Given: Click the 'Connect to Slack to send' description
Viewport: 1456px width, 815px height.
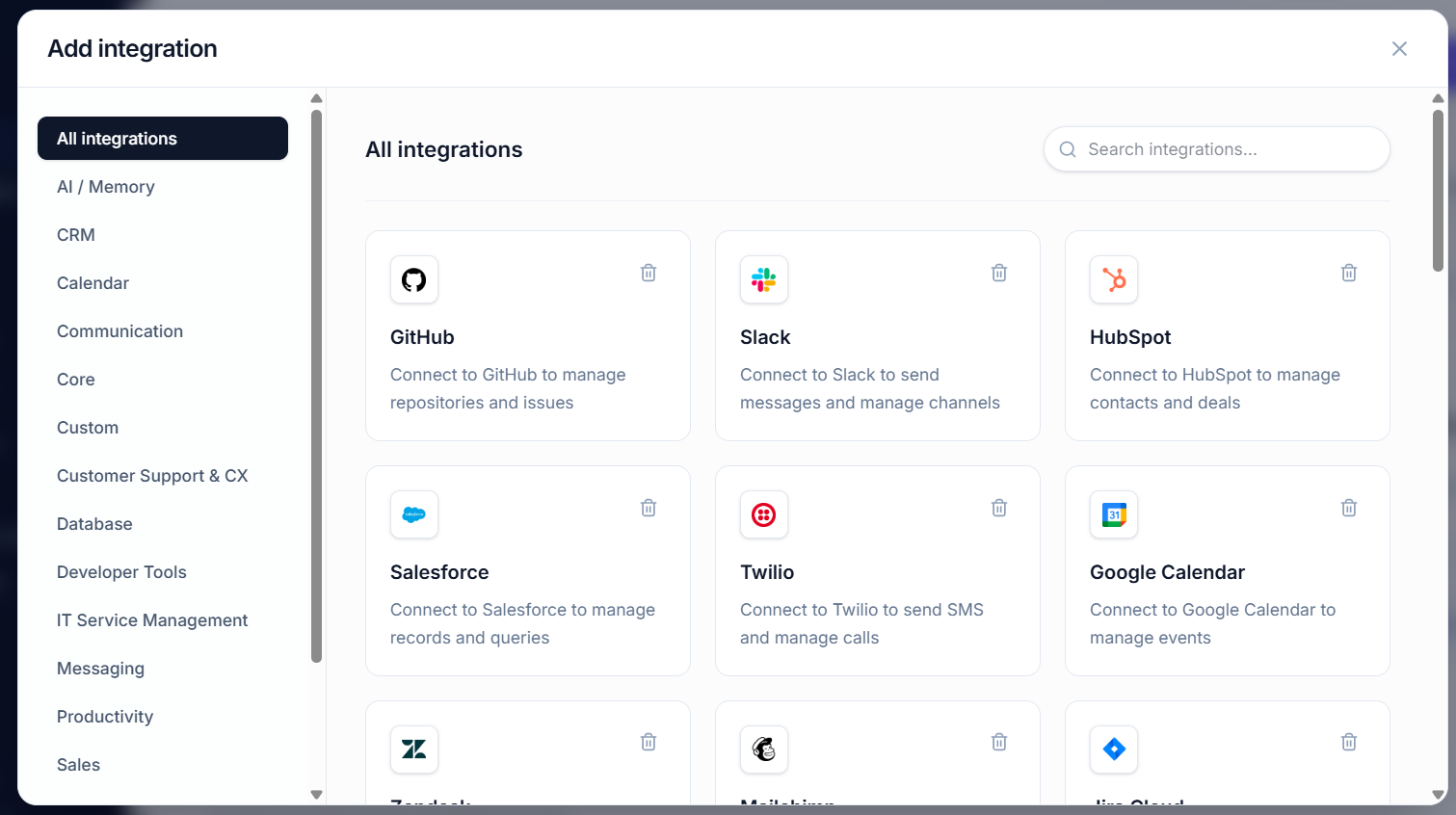Looking at the screenshot, I should pyautogui.click(x=839, y=375).
